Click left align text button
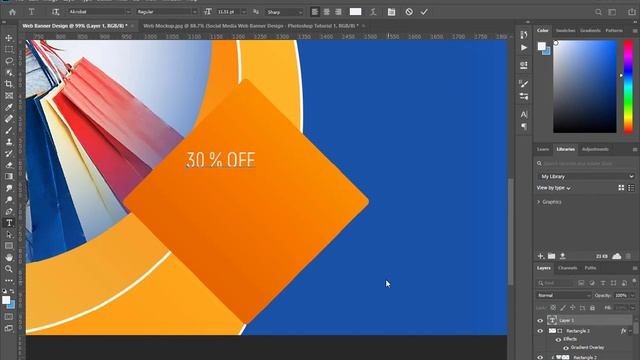640x360 pixels. [x=315, y=12]
